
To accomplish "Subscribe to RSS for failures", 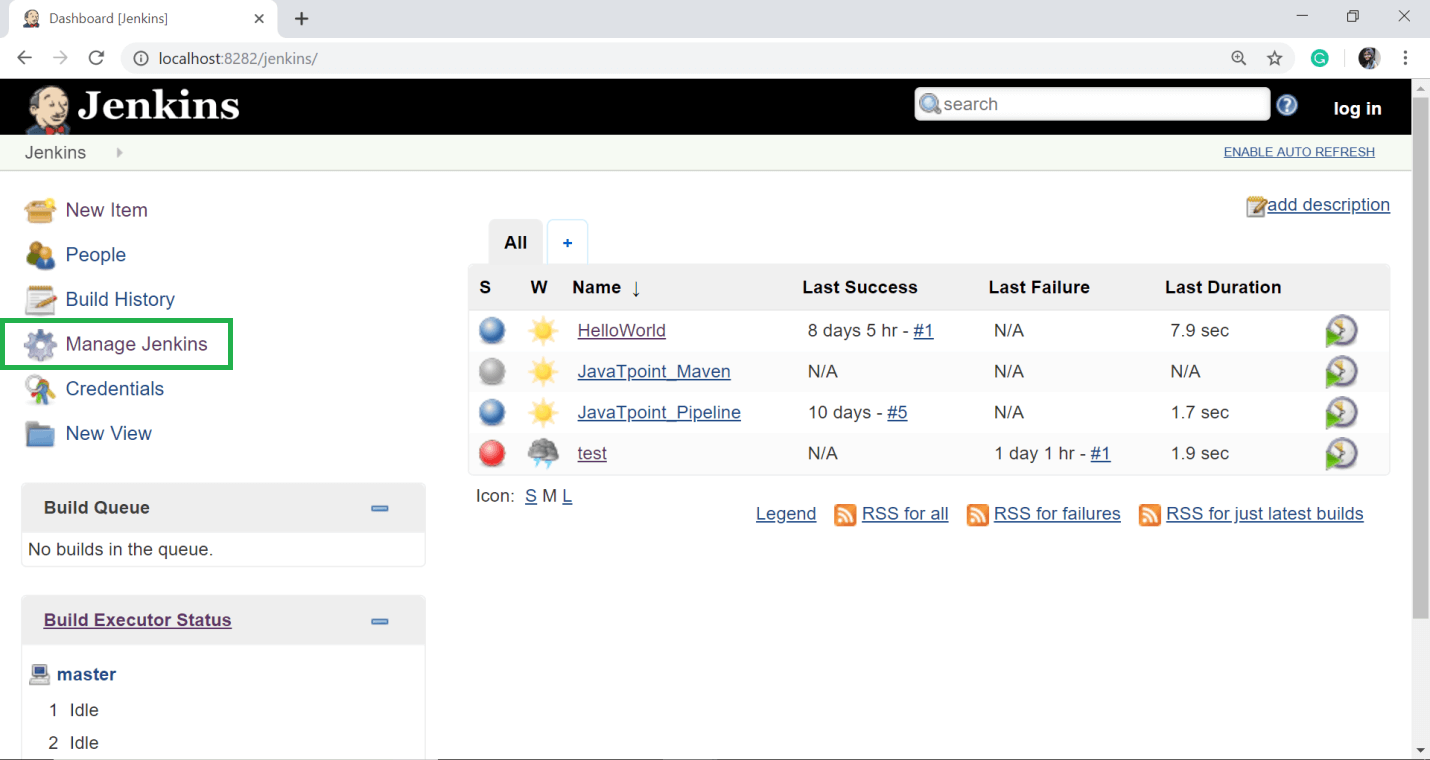I will pos(1057,514).
